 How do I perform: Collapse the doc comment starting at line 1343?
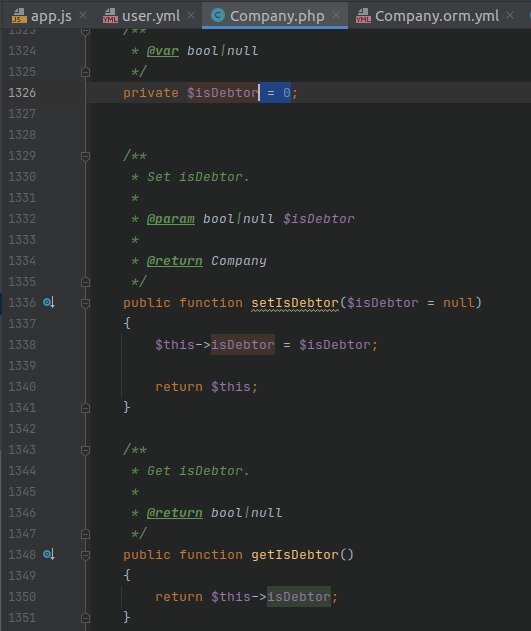click(85, 450)
